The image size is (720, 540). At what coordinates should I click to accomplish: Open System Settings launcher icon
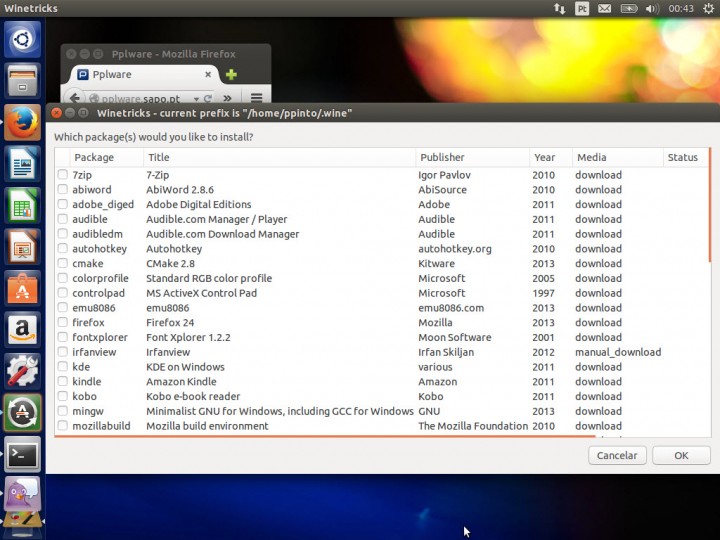(22, 371)
